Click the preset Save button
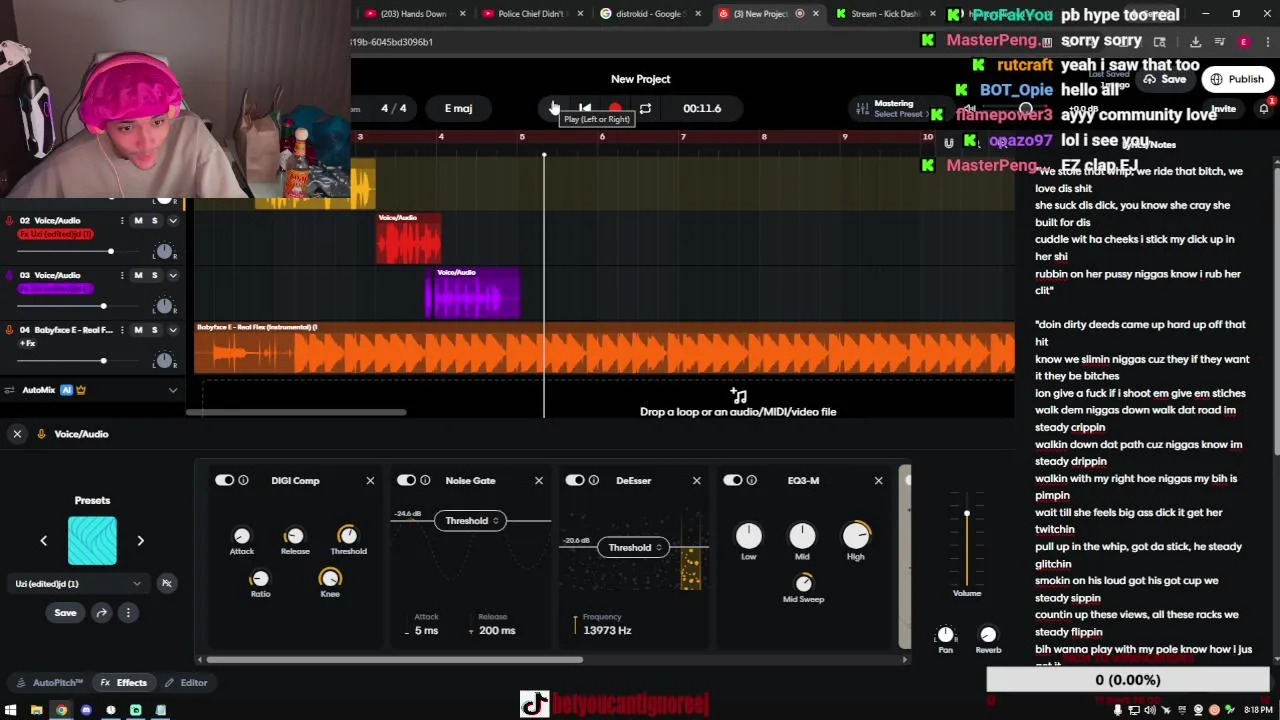 pyautogui.click(x=65, y=613)
